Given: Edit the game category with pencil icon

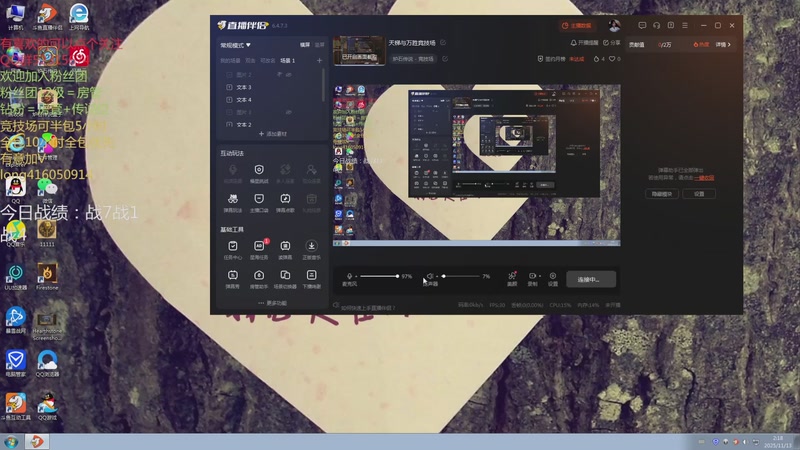Looking at the screenshot, I should [x=445, y=59].
